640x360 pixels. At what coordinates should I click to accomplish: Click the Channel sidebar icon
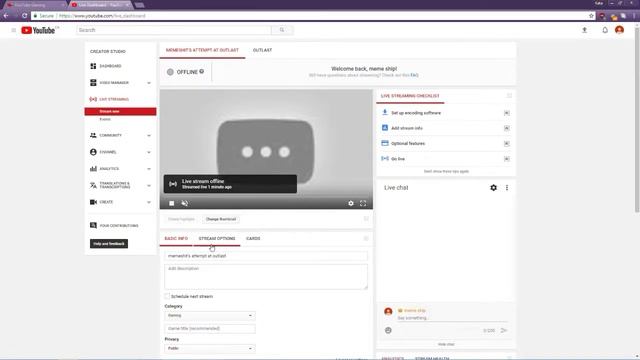pyautogui.click(x=93, y=152)
